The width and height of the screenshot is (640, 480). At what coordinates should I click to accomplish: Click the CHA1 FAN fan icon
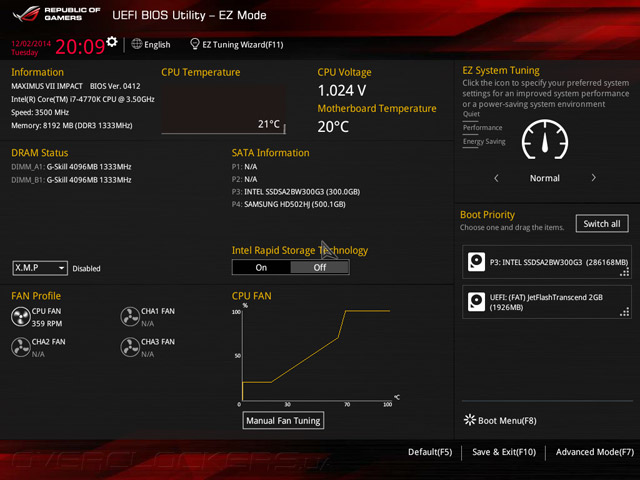130,317
